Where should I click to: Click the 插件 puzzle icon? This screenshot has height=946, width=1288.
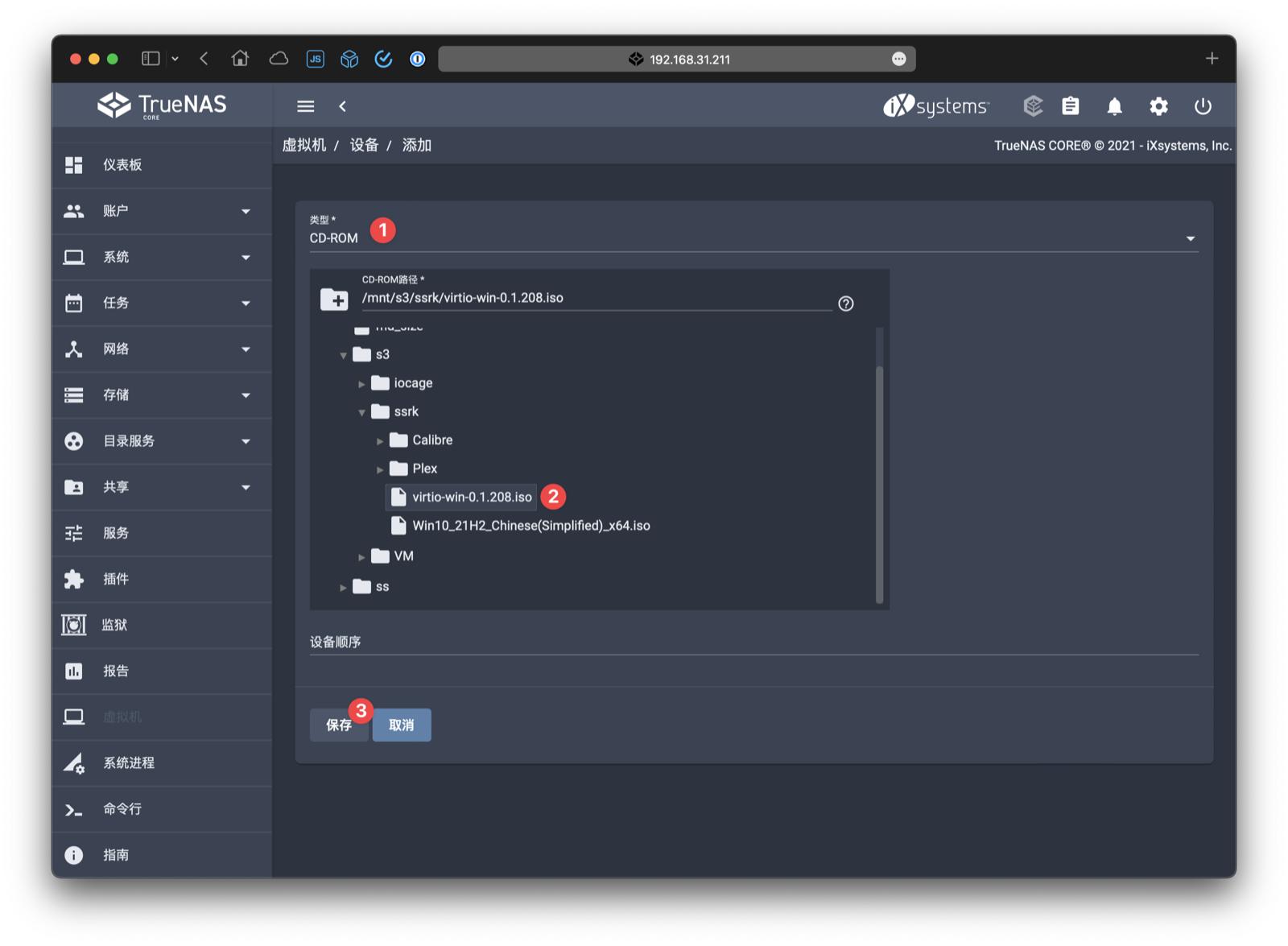(74, 579)
